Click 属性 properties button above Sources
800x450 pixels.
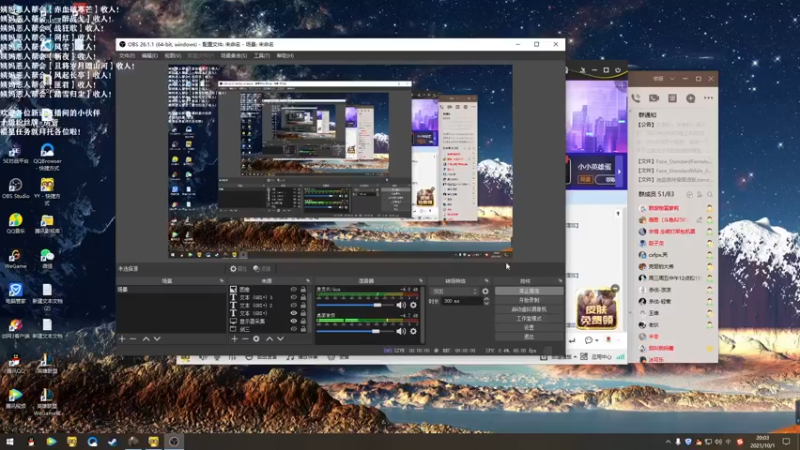coord(238,269)
